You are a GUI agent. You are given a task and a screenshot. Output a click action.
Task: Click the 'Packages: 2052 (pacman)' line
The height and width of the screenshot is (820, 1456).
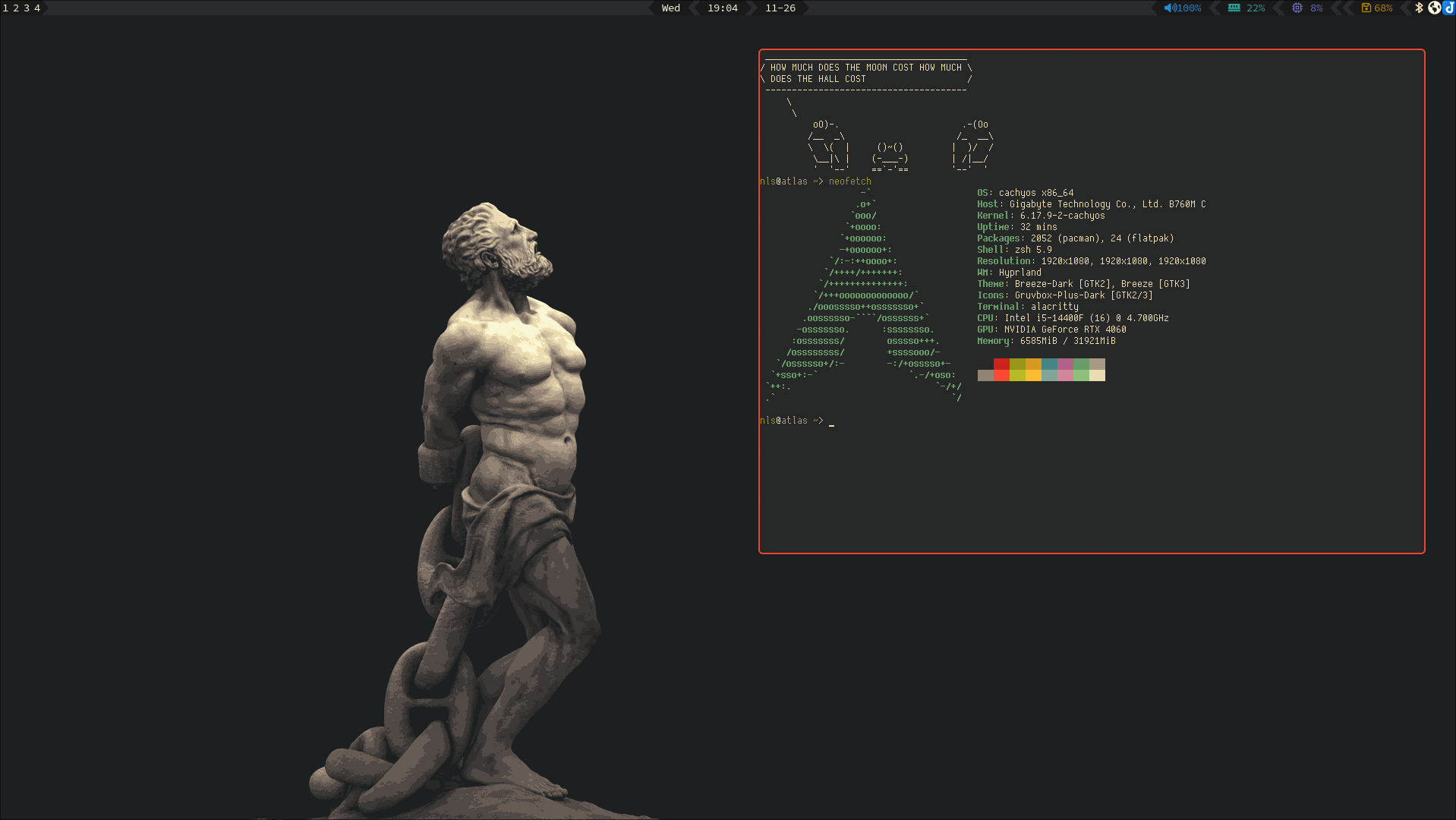(1076, 238)
